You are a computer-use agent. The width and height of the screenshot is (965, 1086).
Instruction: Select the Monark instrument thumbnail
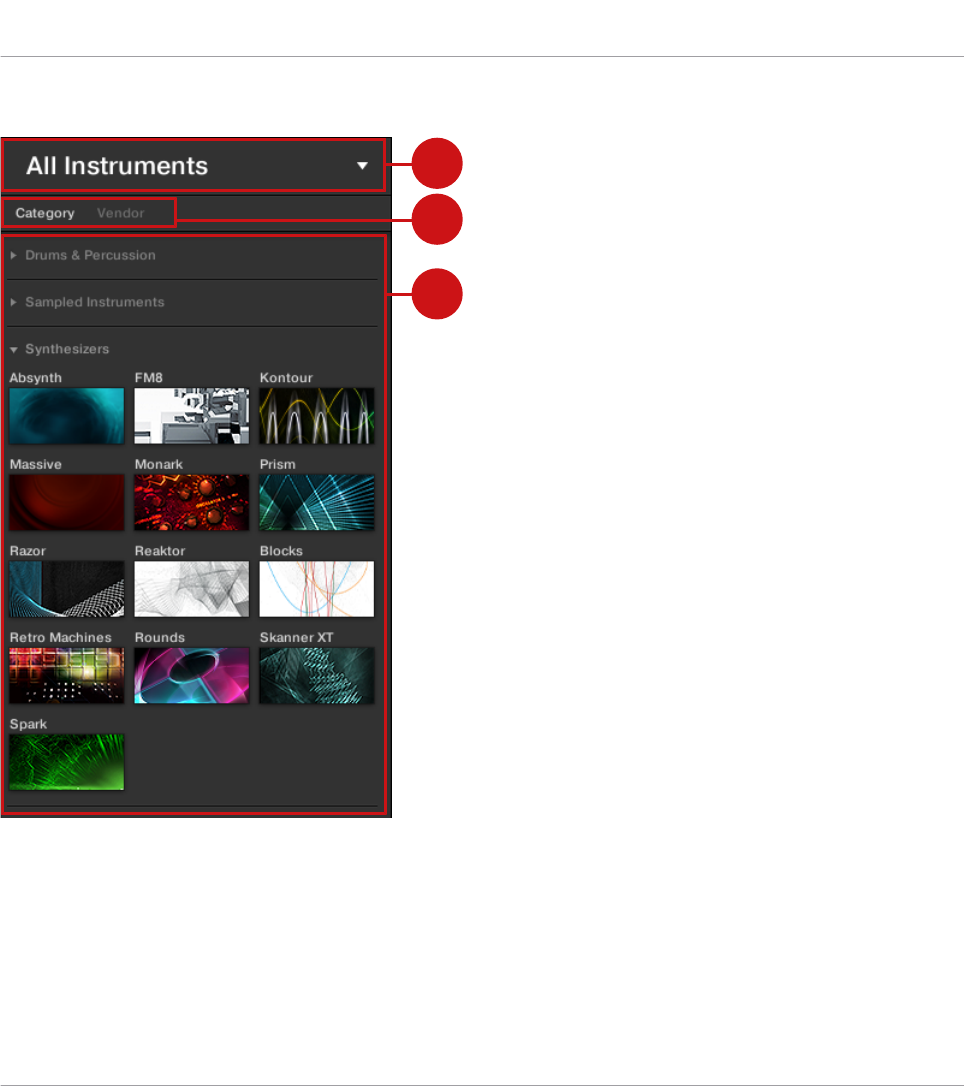pos(192,502)
